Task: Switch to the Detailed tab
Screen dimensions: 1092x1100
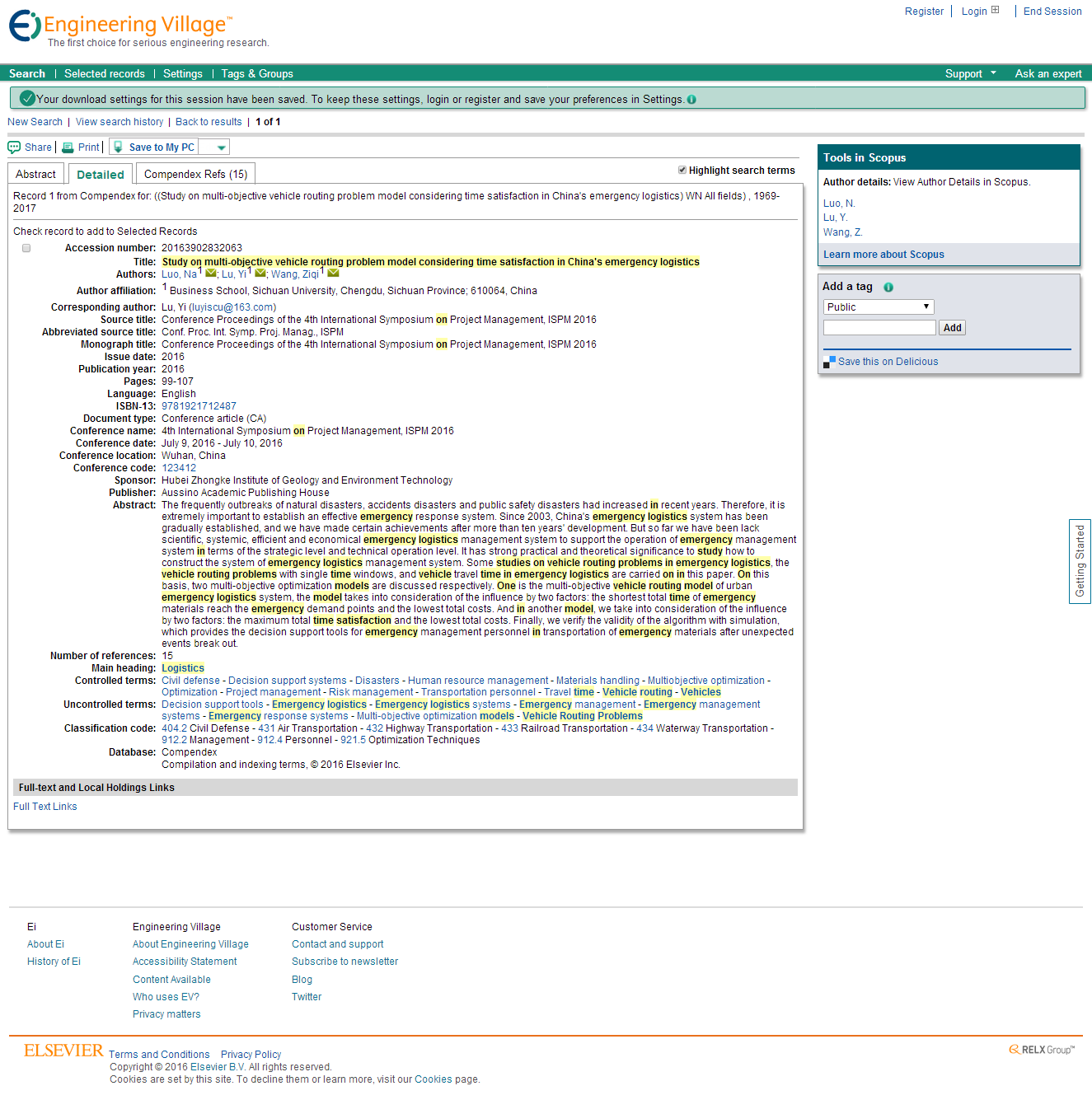Action: tap(101, 174)
